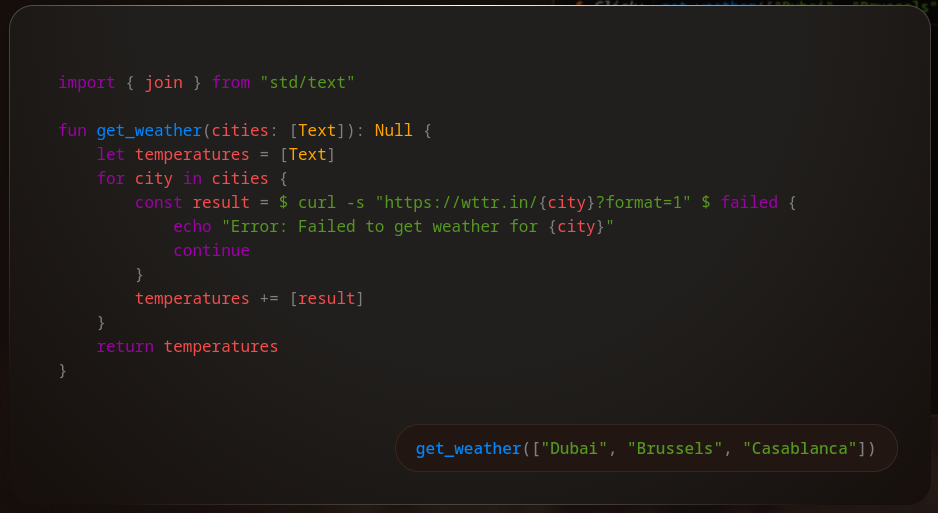Click the for keyword in loop

pyautogui.click(x=110, y=178)
